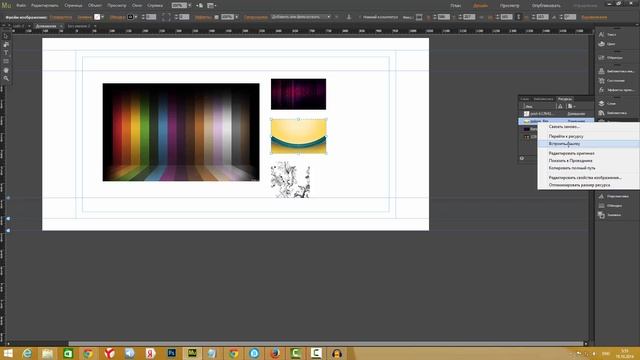
Task: Select the Selection arrow tool
Action: tap(6, 36)
